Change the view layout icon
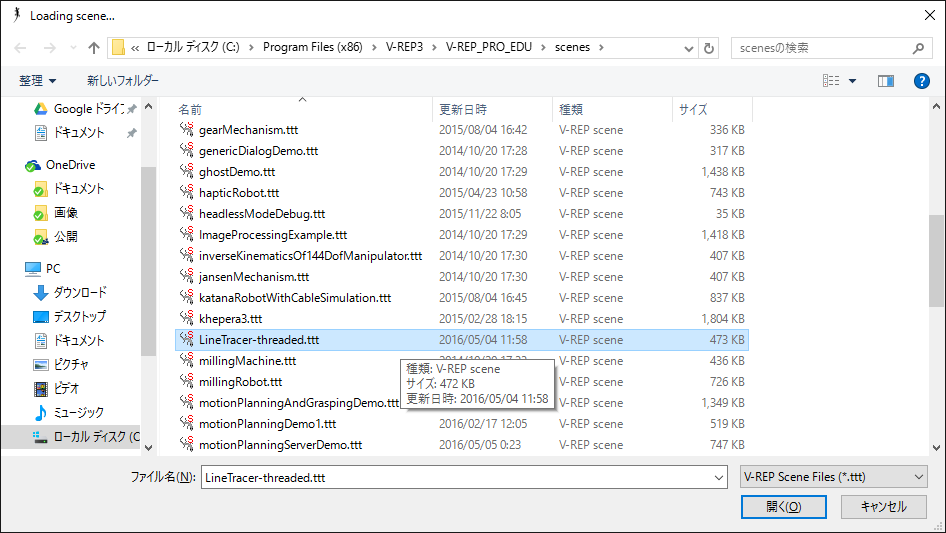The width and height of the screenshot is (946, 533). 831,80
